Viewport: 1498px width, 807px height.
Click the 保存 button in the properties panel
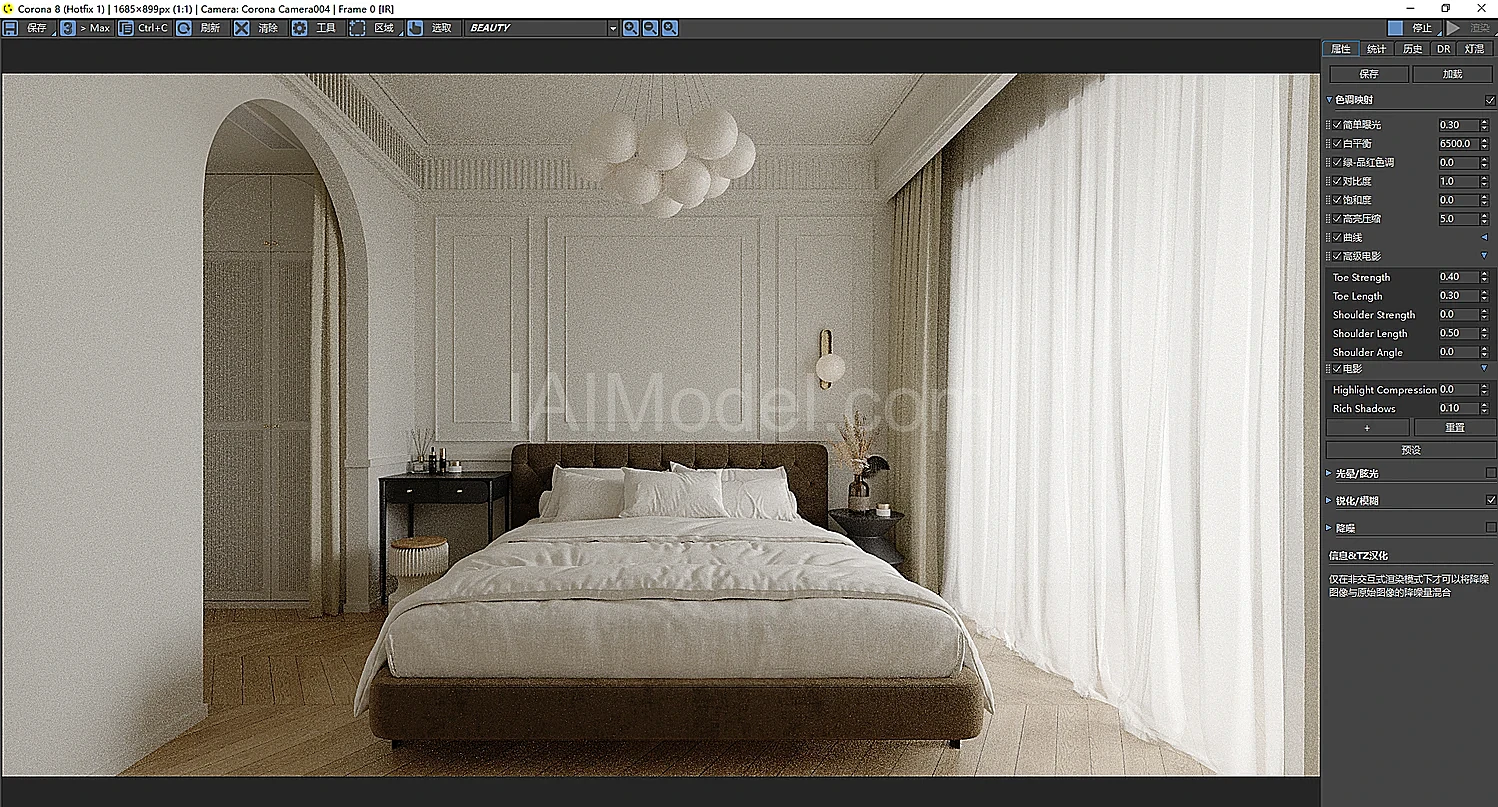[1368, 74]
